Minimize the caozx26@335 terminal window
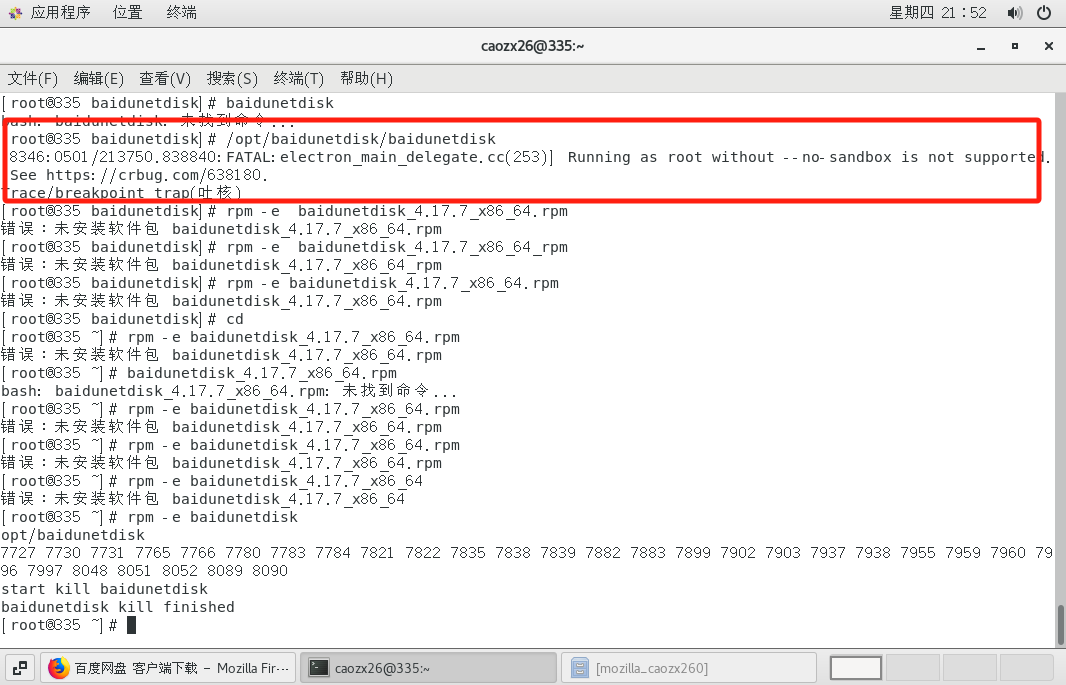 pyautogui.click(x=981, y=47)
